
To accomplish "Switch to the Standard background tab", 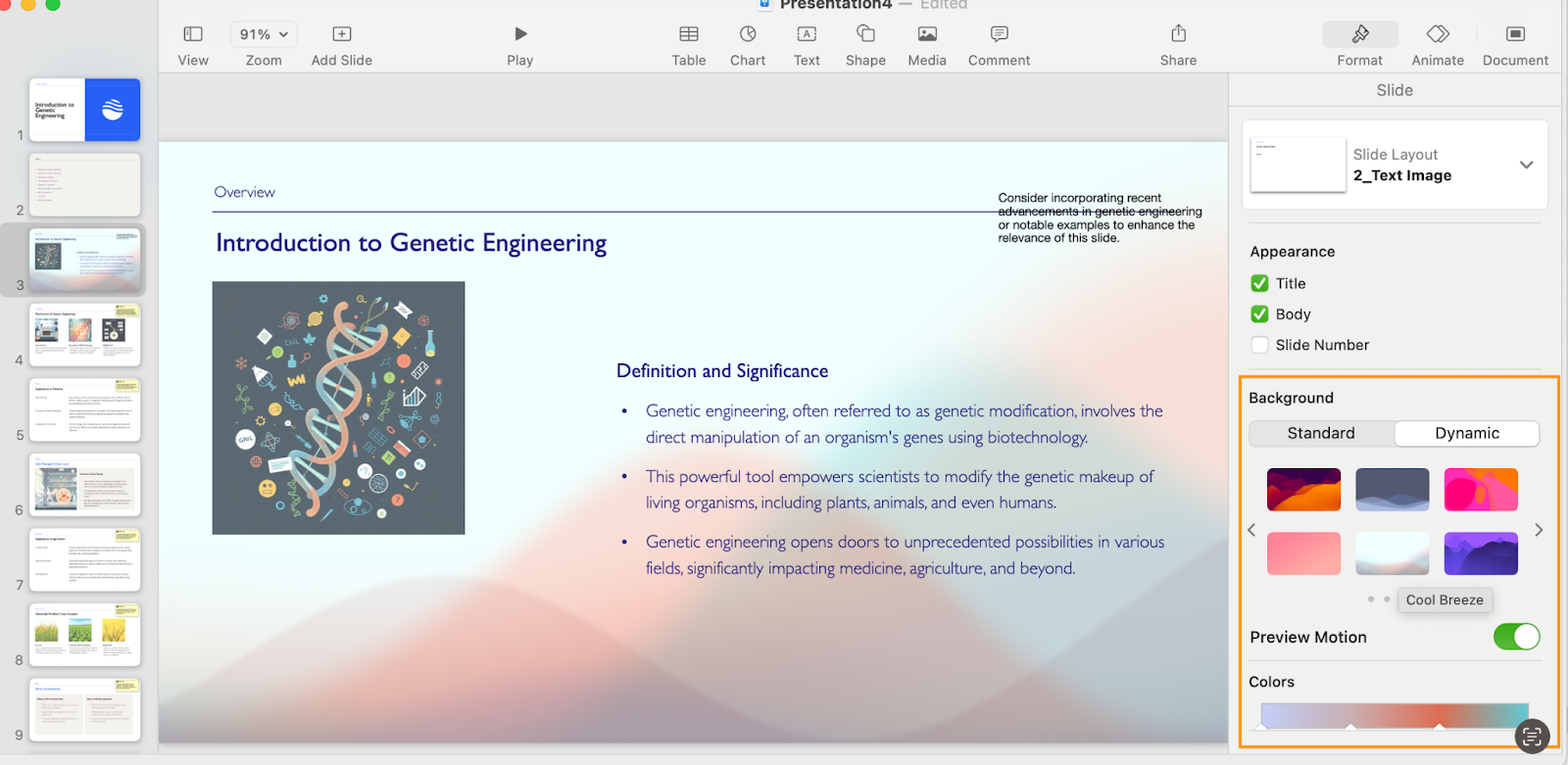I will point(1321,433).
